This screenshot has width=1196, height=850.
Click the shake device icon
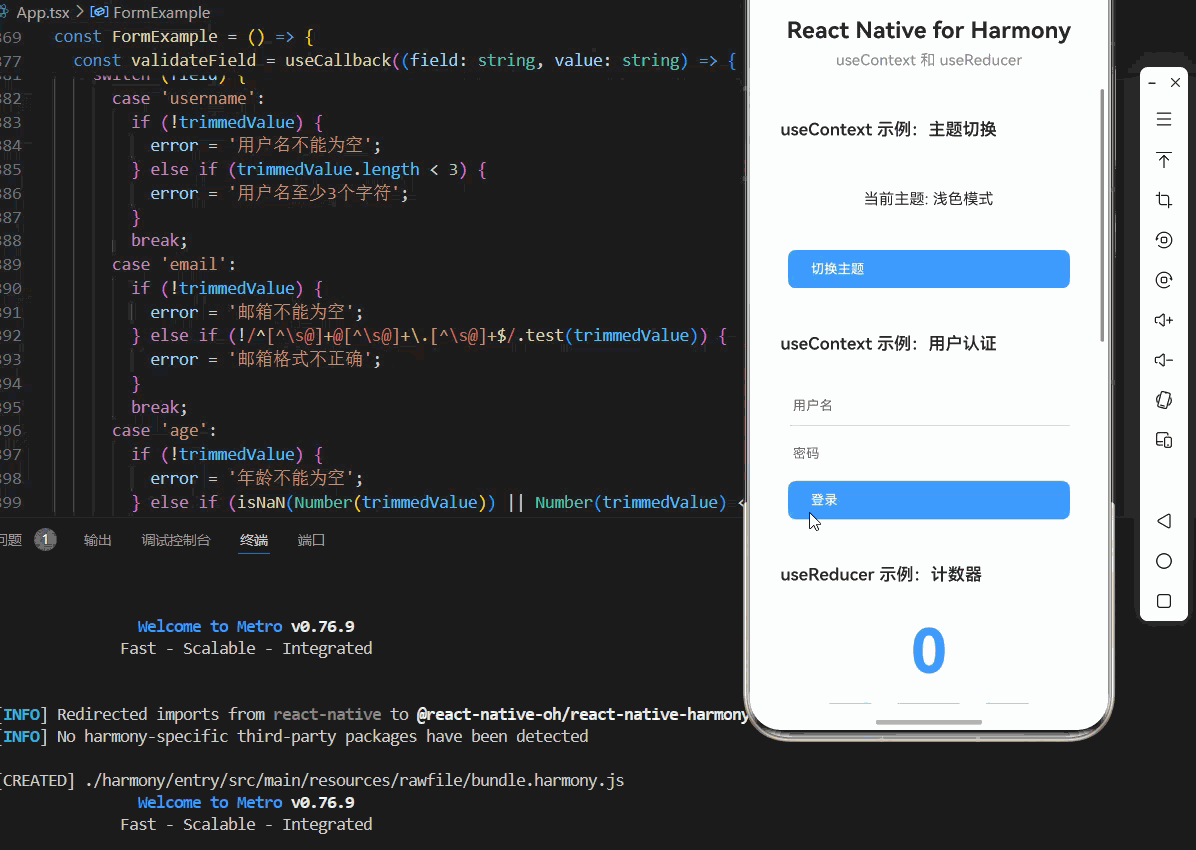(x=1164, y=400)
